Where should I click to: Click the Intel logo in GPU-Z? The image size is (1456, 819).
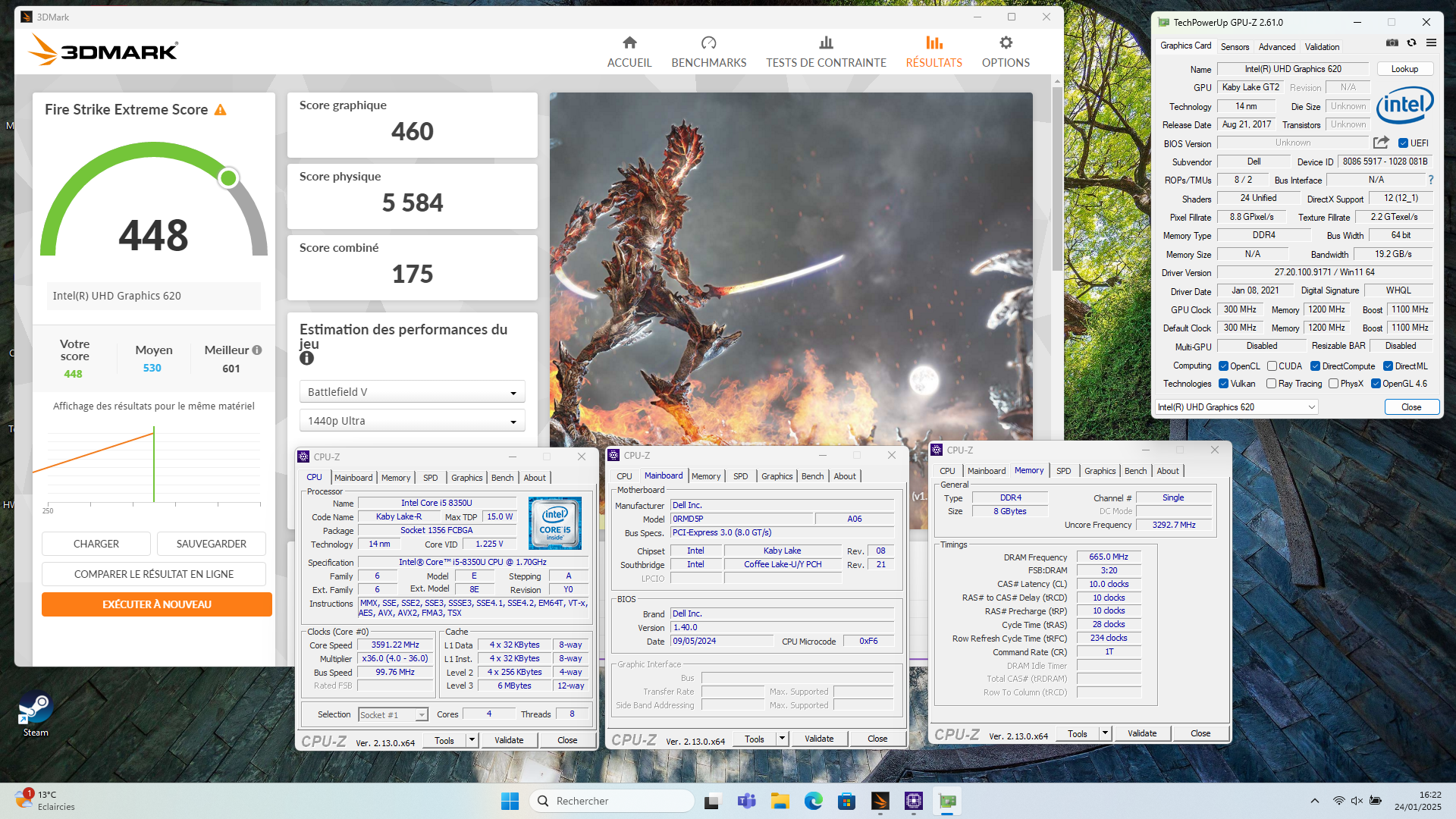(1405, 105)
